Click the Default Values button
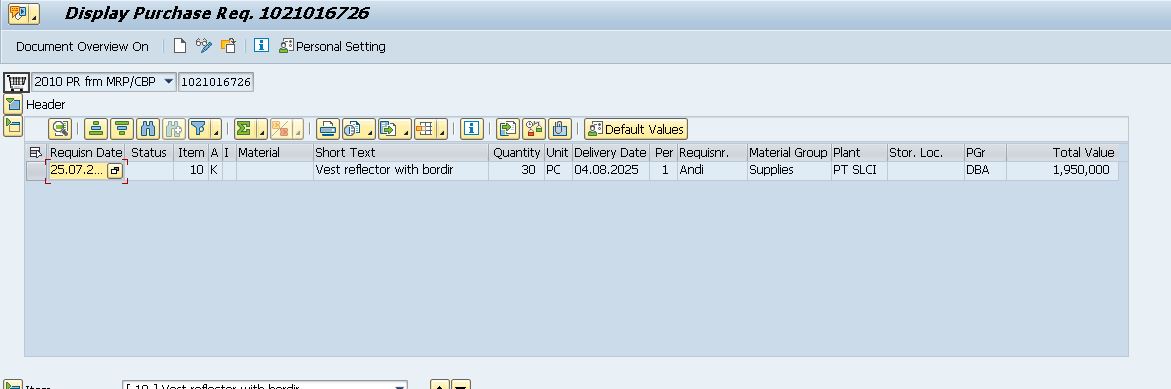The width and height of the screenshot is (1171, 389). 636,129
